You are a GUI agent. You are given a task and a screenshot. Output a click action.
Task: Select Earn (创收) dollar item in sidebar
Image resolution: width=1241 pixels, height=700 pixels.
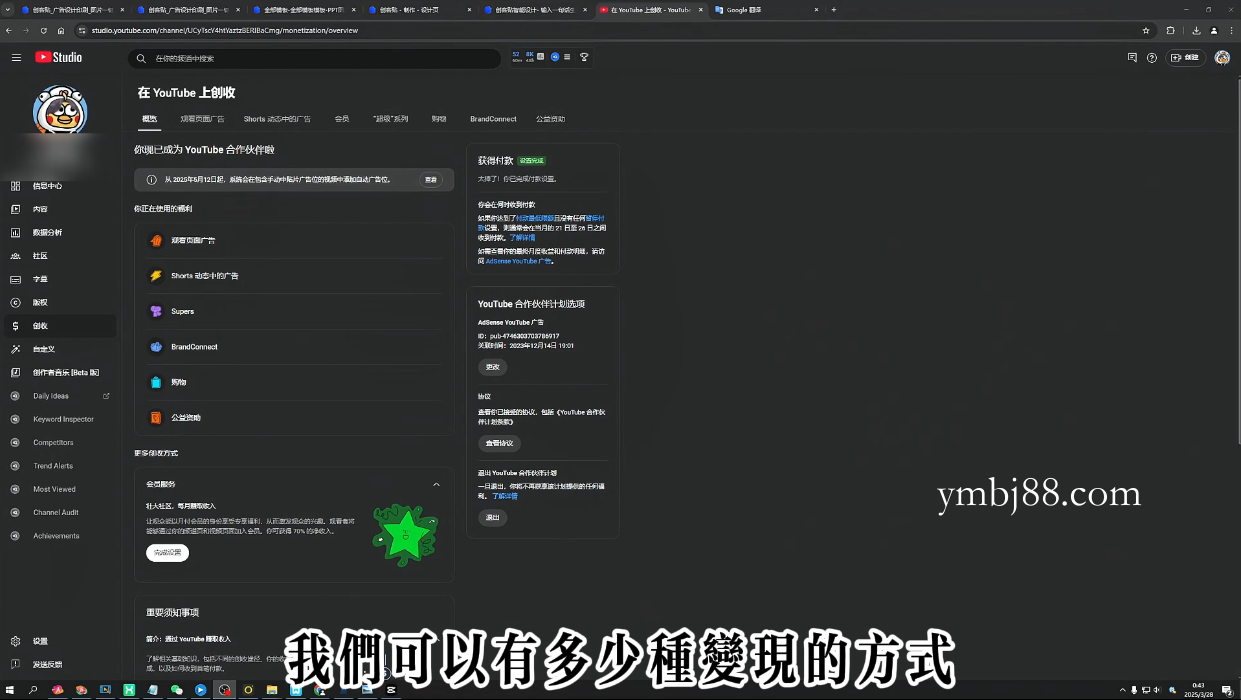[x=58, y=326]
